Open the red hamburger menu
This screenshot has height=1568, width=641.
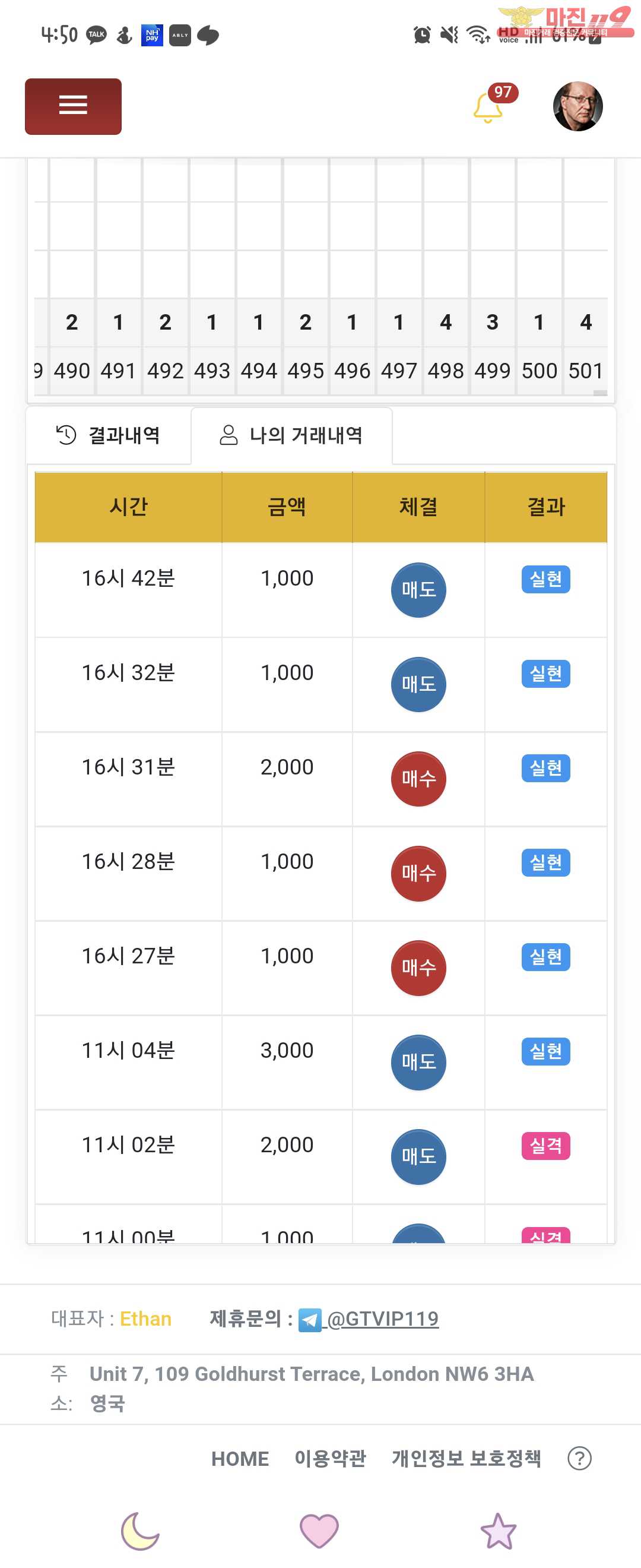73,106
